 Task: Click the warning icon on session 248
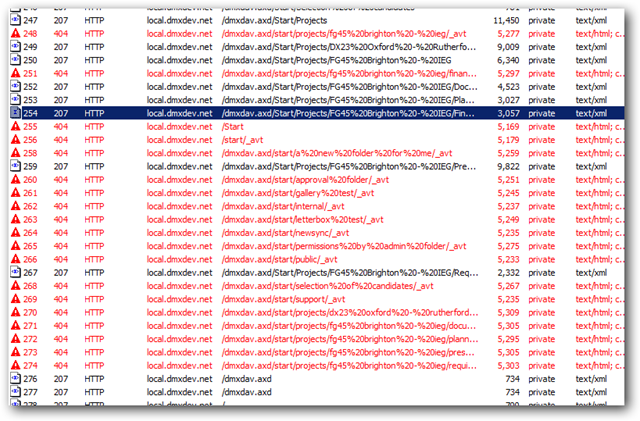click(16, 33)
